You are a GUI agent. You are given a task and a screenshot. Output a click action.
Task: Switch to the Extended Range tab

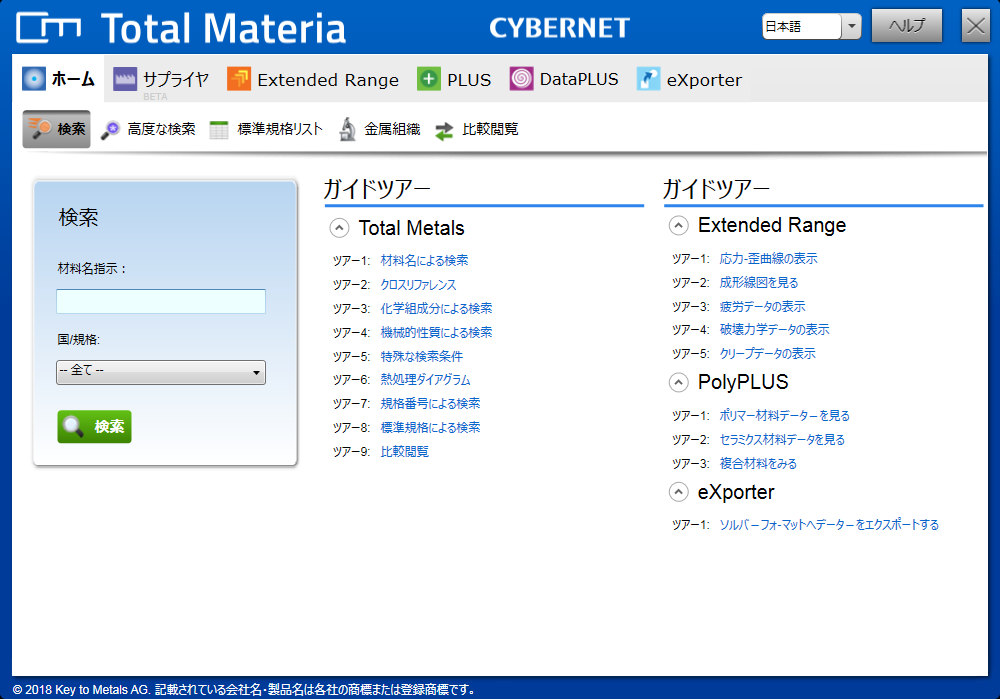coord(312,79)
